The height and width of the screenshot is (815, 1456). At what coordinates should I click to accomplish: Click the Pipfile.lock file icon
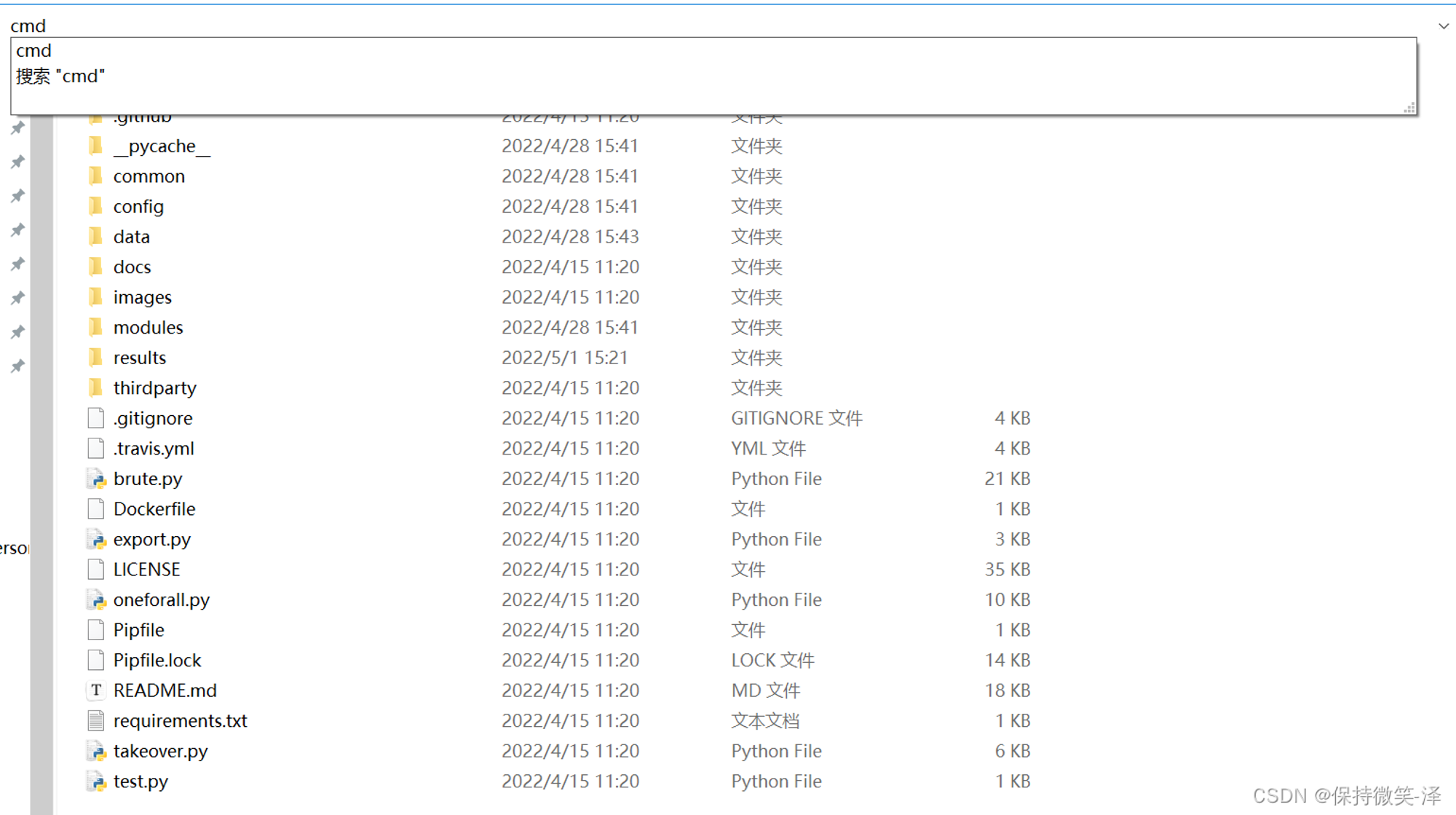point(95,660)
